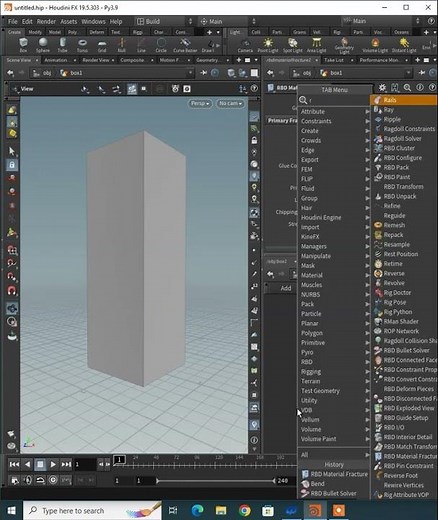Screen dimensions: 438x520
Task: Select the Box shelf tool
Action: click(23, 45)
